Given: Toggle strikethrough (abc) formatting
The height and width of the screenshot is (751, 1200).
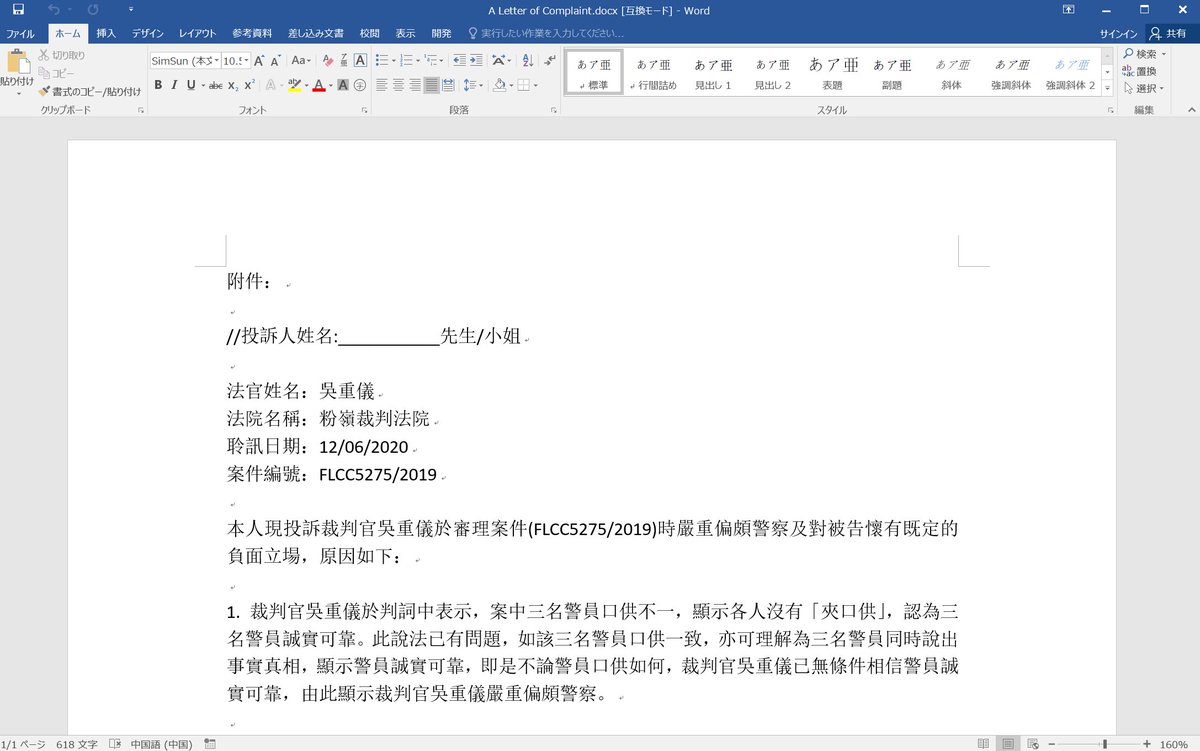Looking at the screenshot, I should (215, 85).
